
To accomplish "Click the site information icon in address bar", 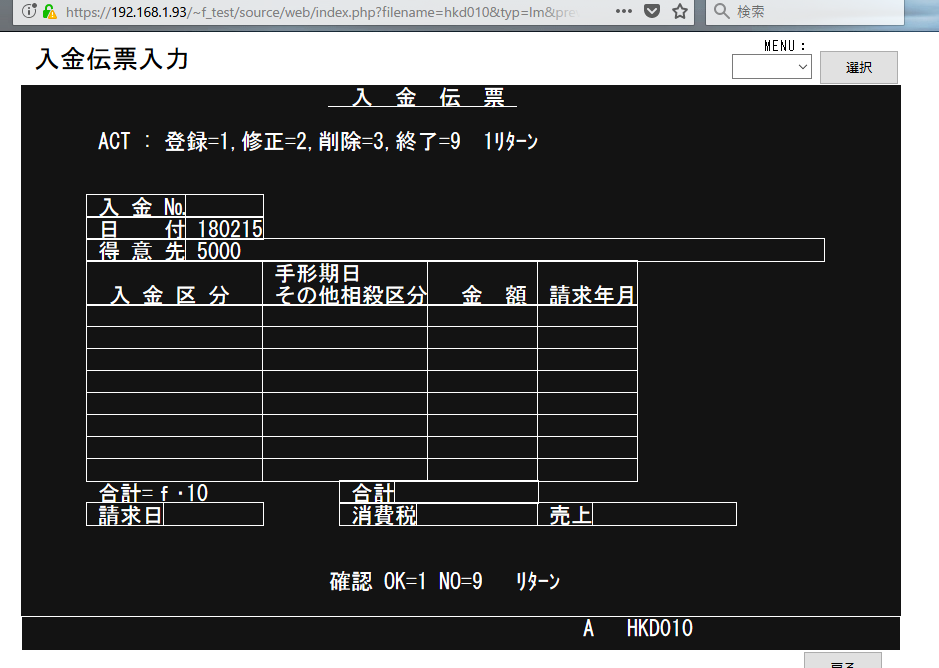I will [x=29, y=12].
